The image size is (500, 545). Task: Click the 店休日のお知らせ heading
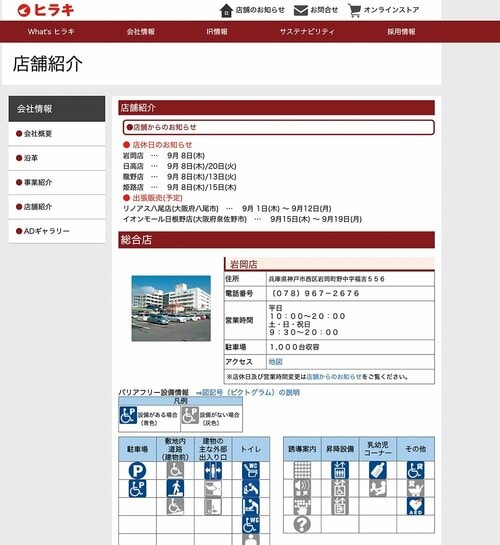[157, 145]
